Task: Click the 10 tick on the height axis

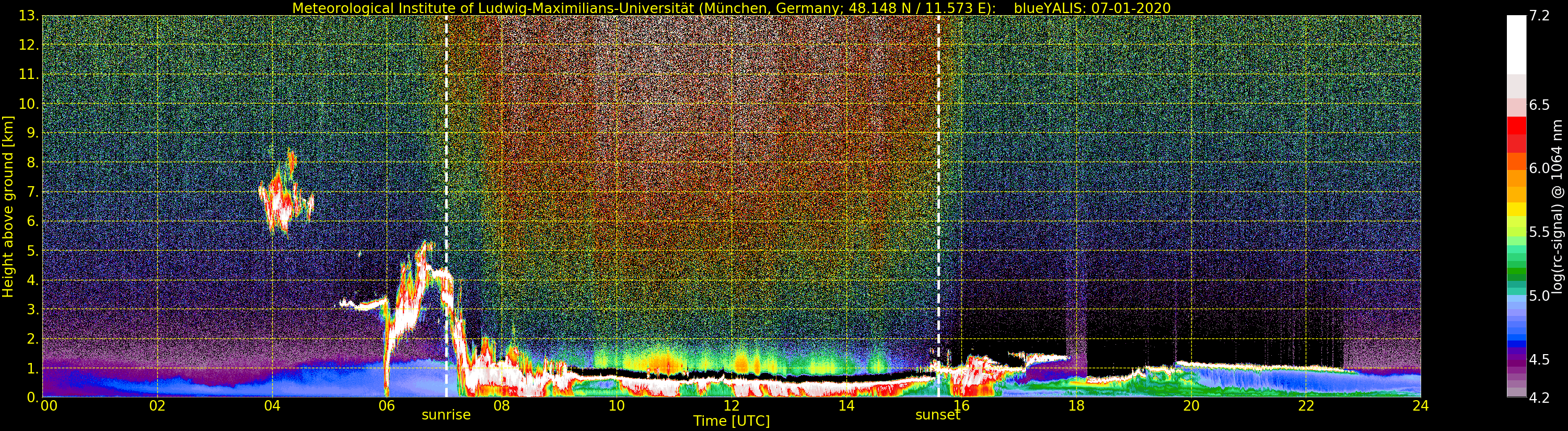Action: 28,104
